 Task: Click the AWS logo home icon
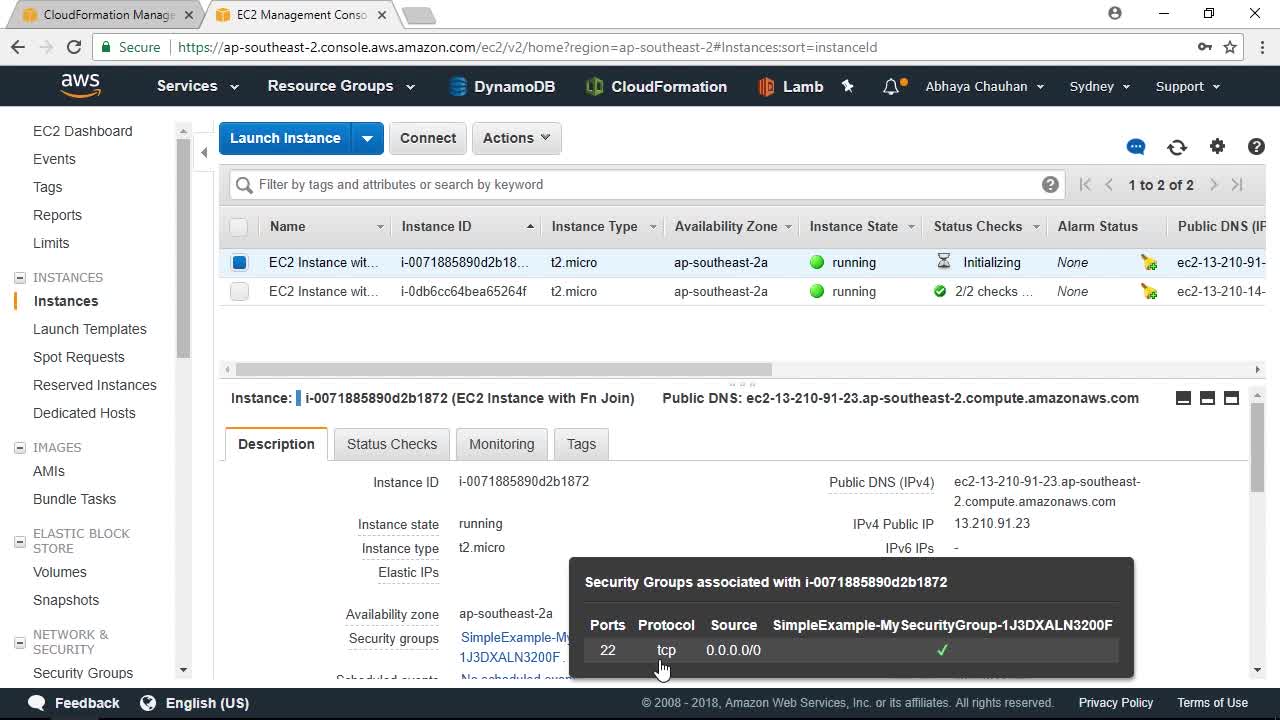[80, 86]
